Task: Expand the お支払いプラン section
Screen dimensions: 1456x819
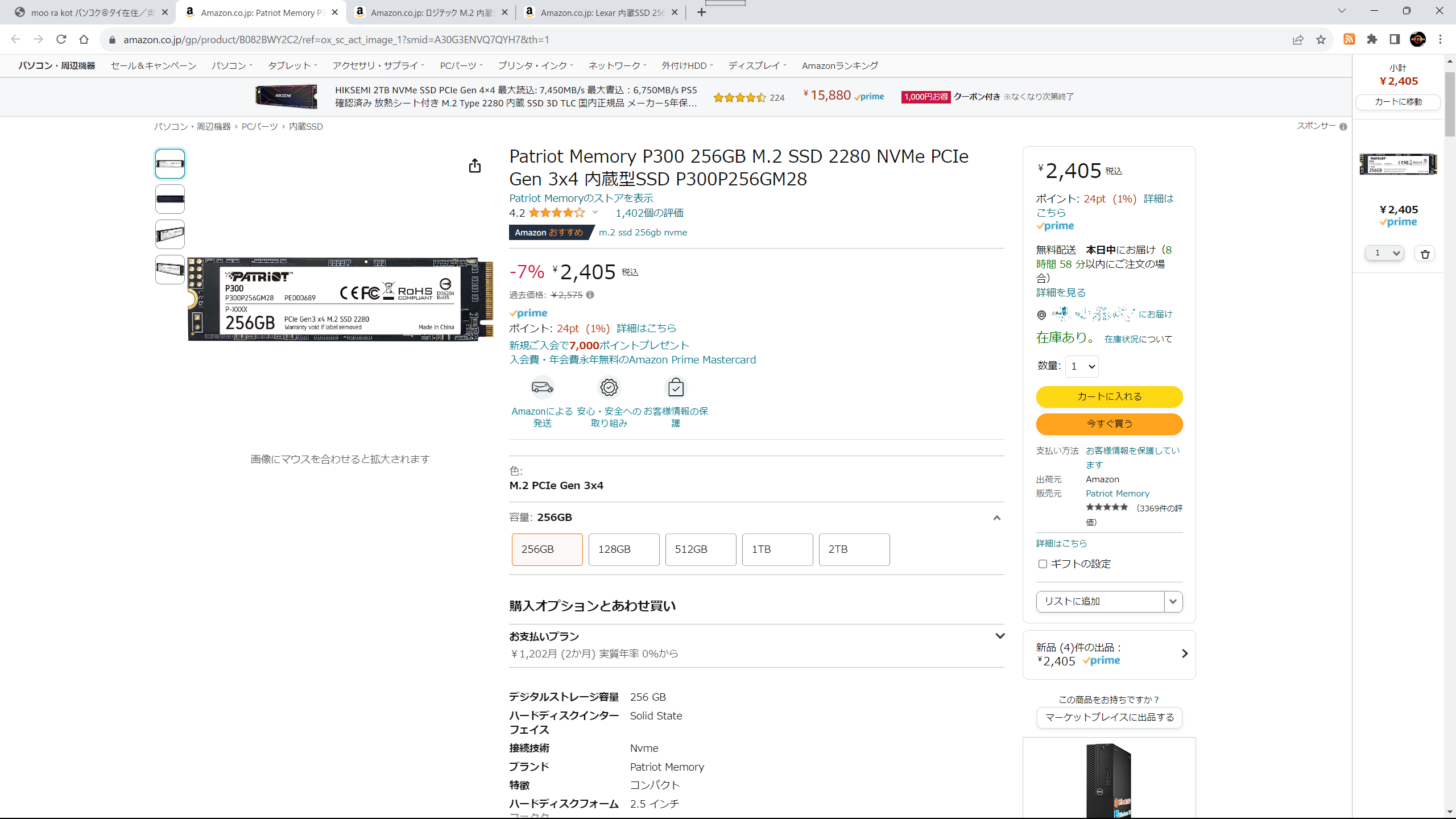Action: click(x=999, y=636)
